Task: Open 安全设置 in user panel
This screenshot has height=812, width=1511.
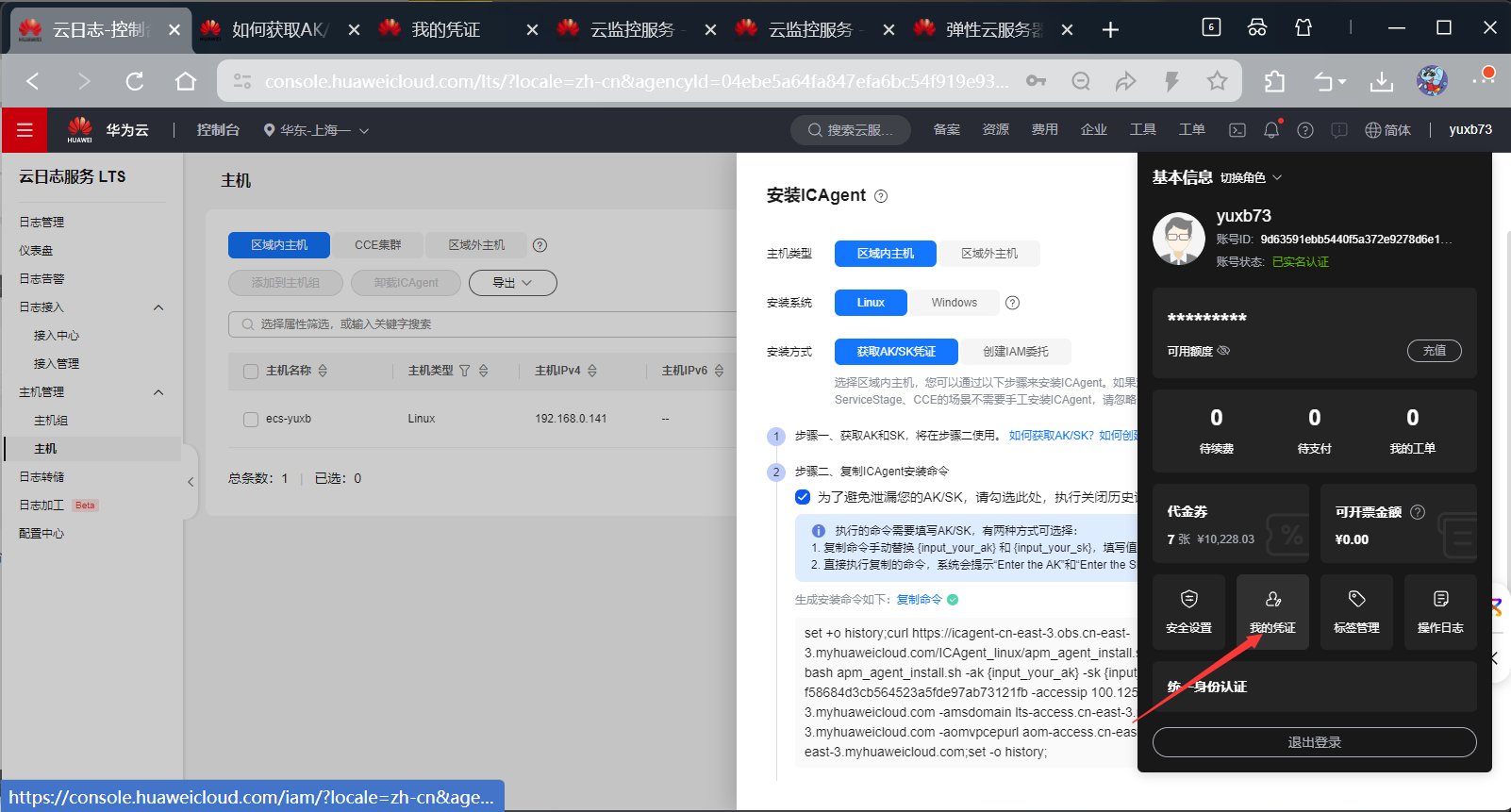Action: 1188,612
